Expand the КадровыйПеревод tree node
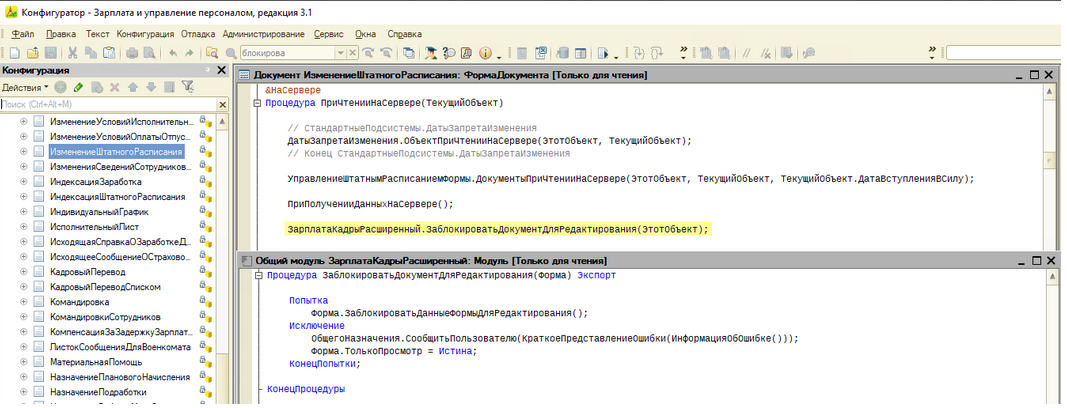The width and height of the screenshot is (1067, 408). (x=23, y=271)
